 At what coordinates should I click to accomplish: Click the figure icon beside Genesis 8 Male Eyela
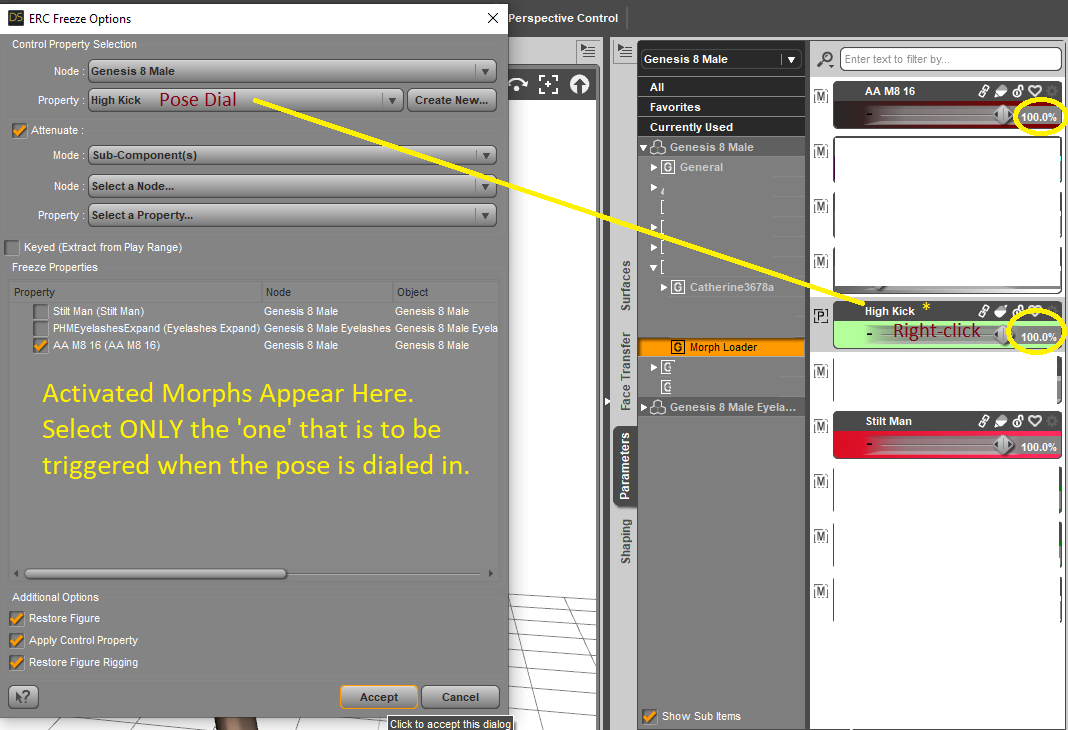(x=657, y=407)
